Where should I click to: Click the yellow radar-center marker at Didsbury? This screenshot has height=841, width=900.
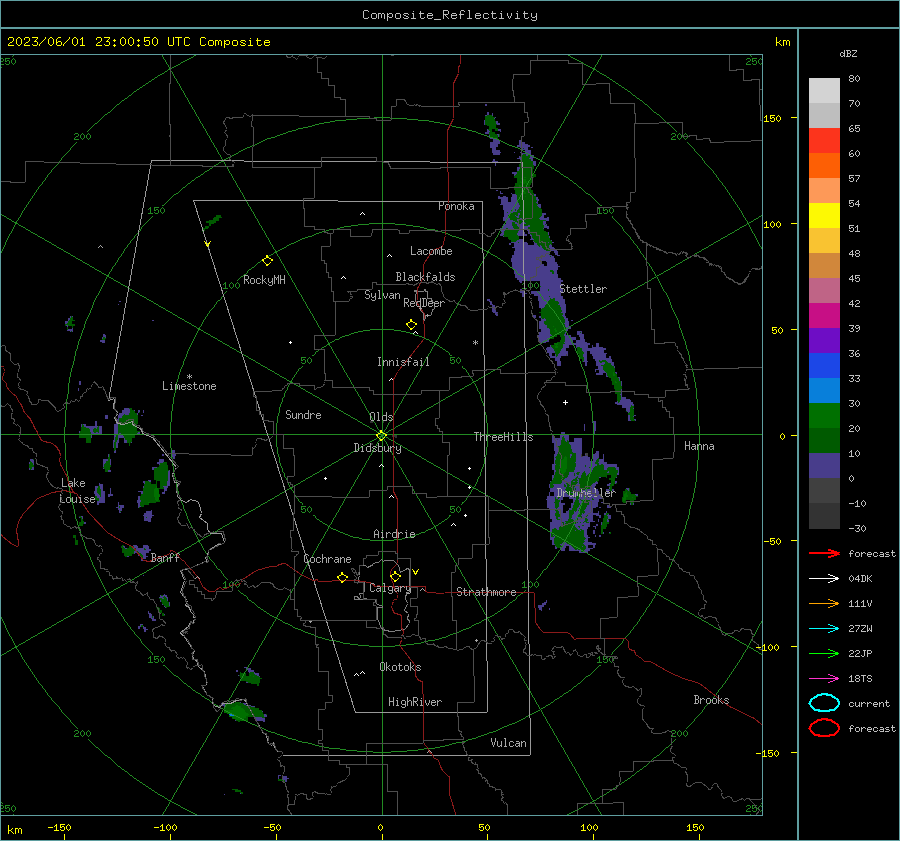click(382, 436)
